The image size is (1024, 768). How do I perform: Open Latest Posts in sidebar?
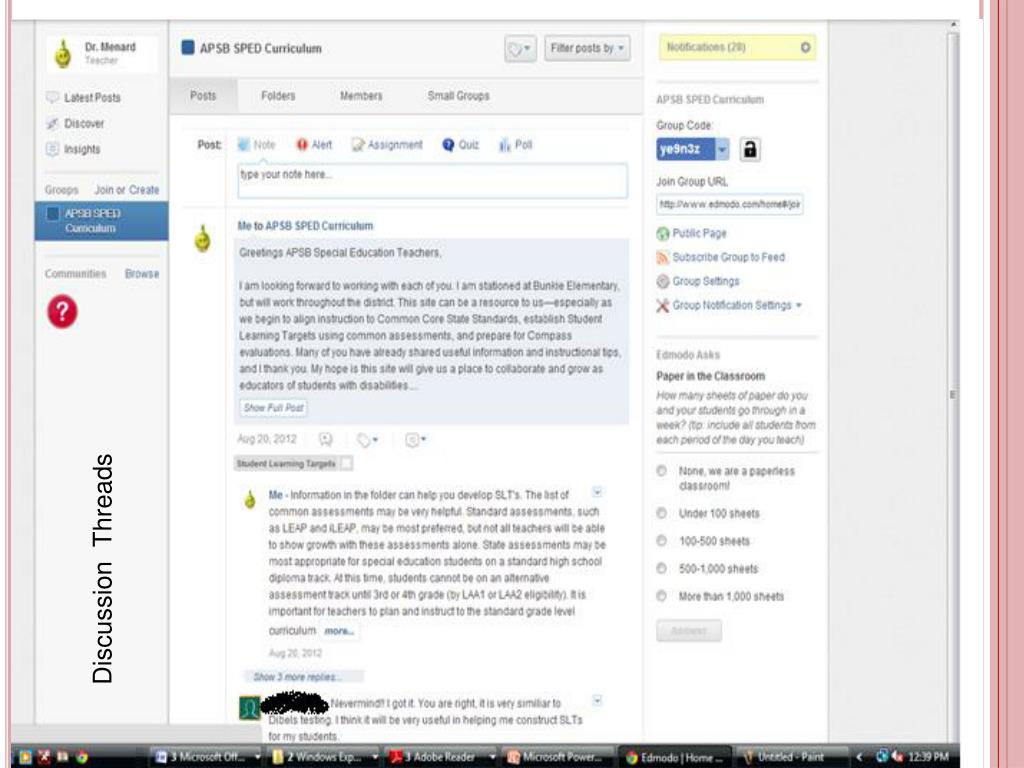pyautogui.click(x=92, y=97)
